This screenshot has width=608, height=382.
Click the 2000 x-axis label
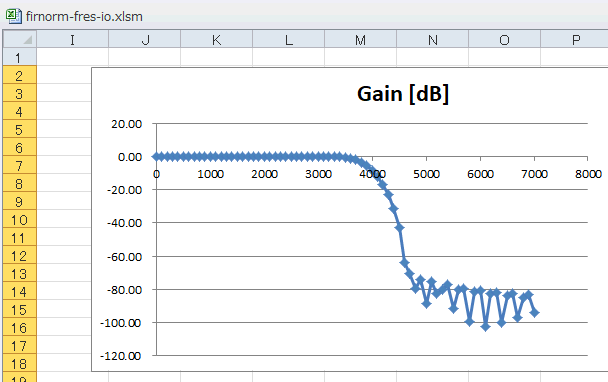coord(264,174)
